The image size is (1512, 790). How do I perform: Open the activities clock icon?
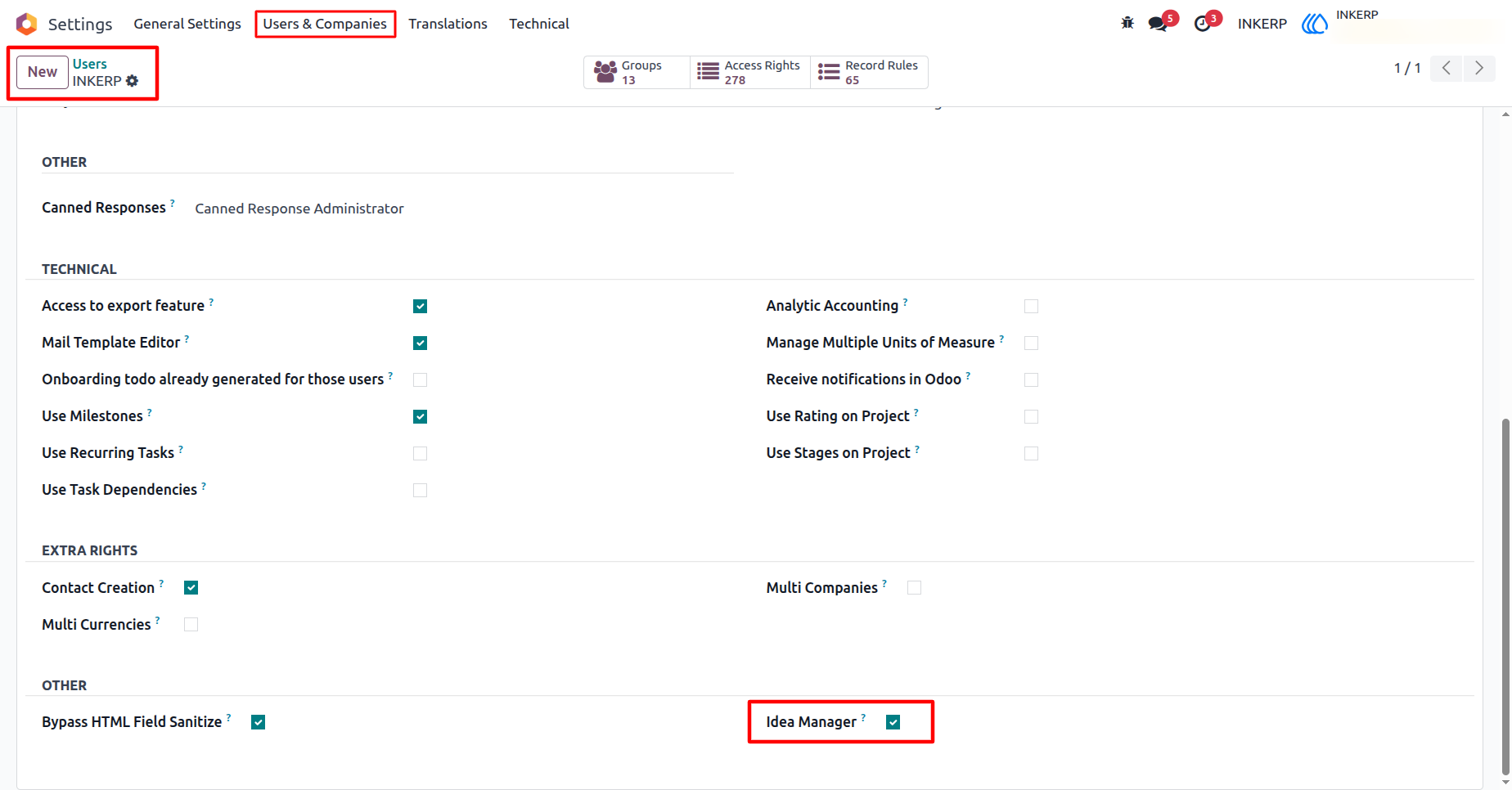(1202, 24)
